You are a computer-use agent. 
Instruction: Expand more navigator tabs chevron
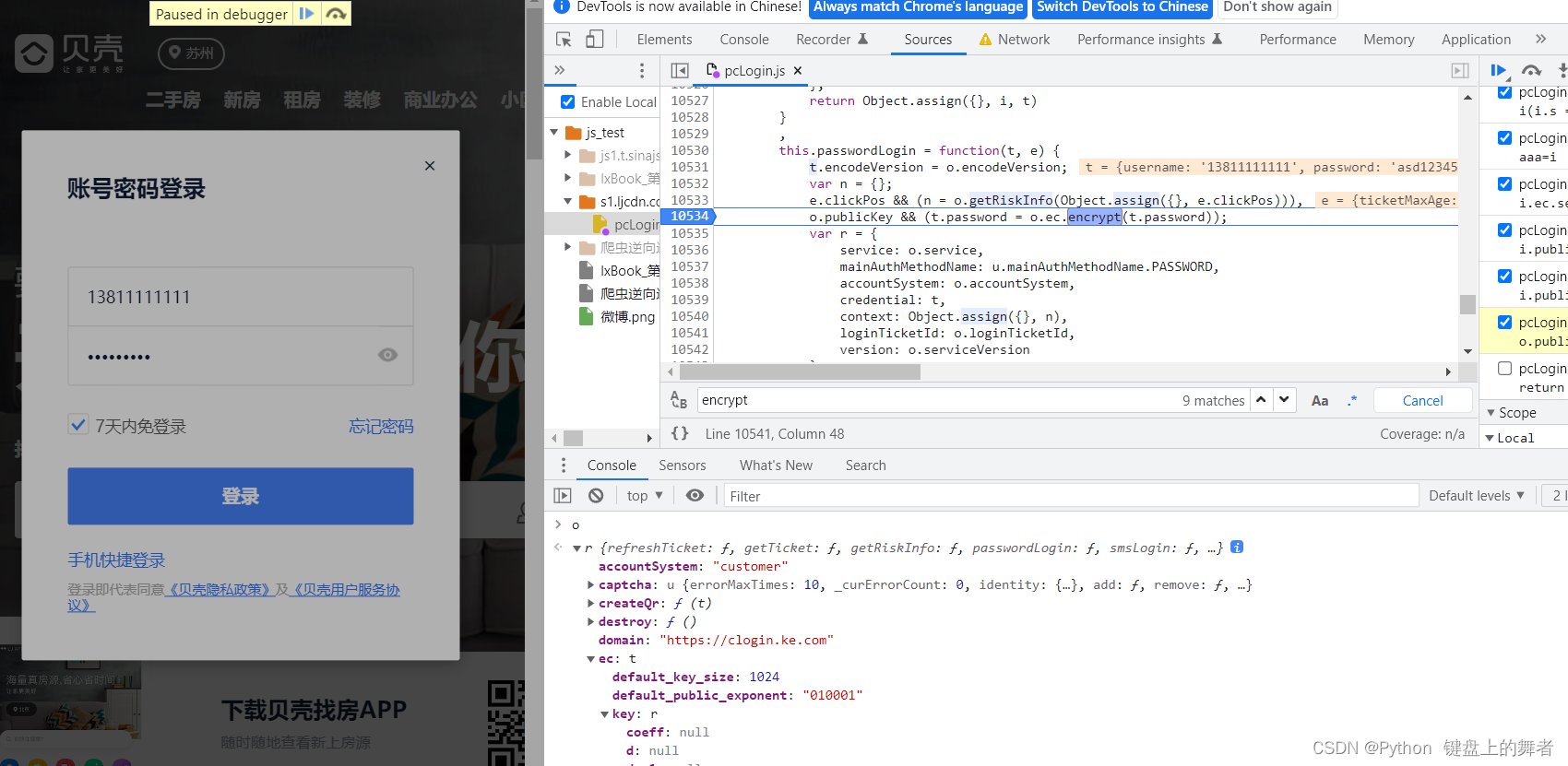pyautogui.click(x=559, y=70)
